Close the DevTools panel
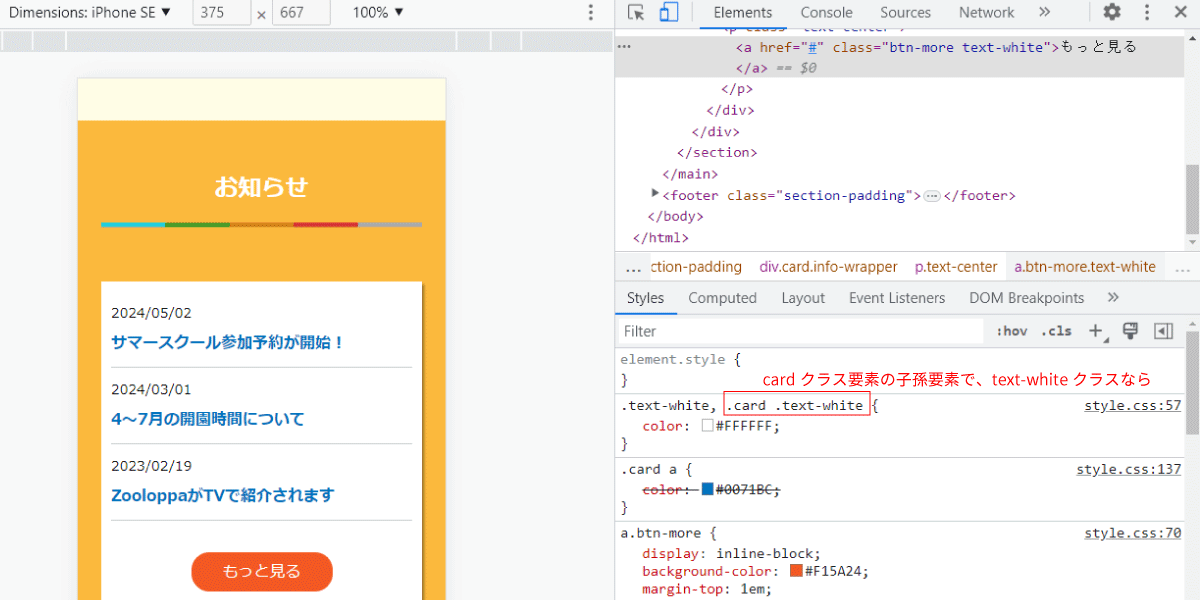Screen dimensions: 1200x600 (x=1179, y=12)
